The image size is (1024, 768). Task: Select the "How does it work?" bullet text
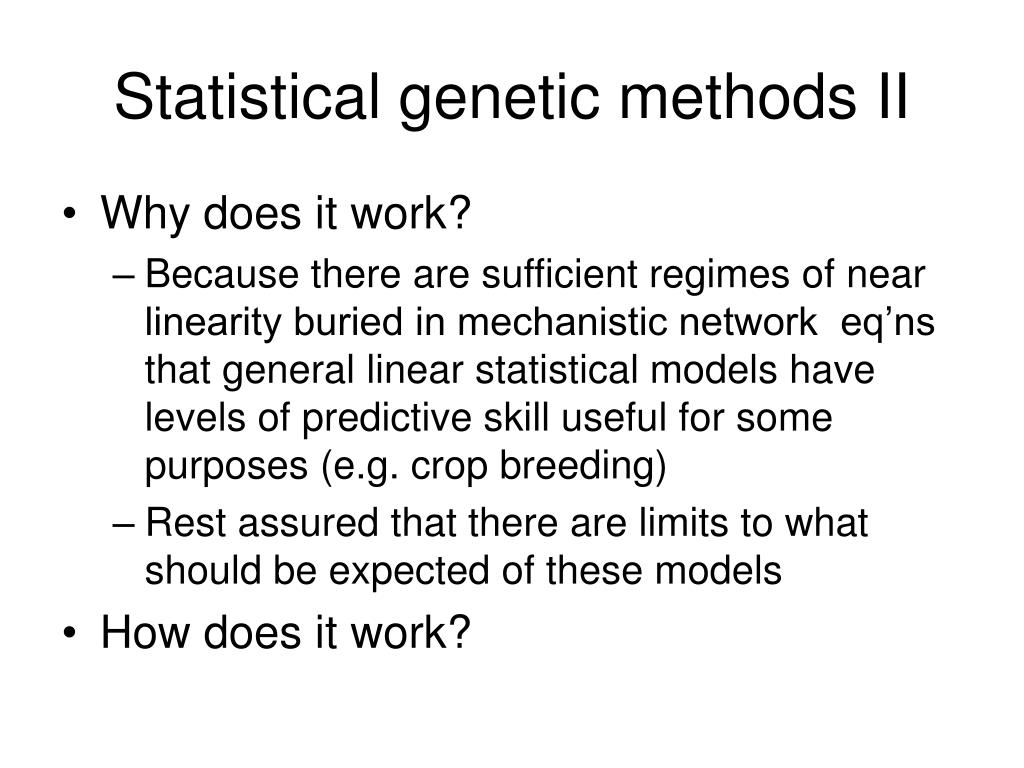click(x=285, y=633)
